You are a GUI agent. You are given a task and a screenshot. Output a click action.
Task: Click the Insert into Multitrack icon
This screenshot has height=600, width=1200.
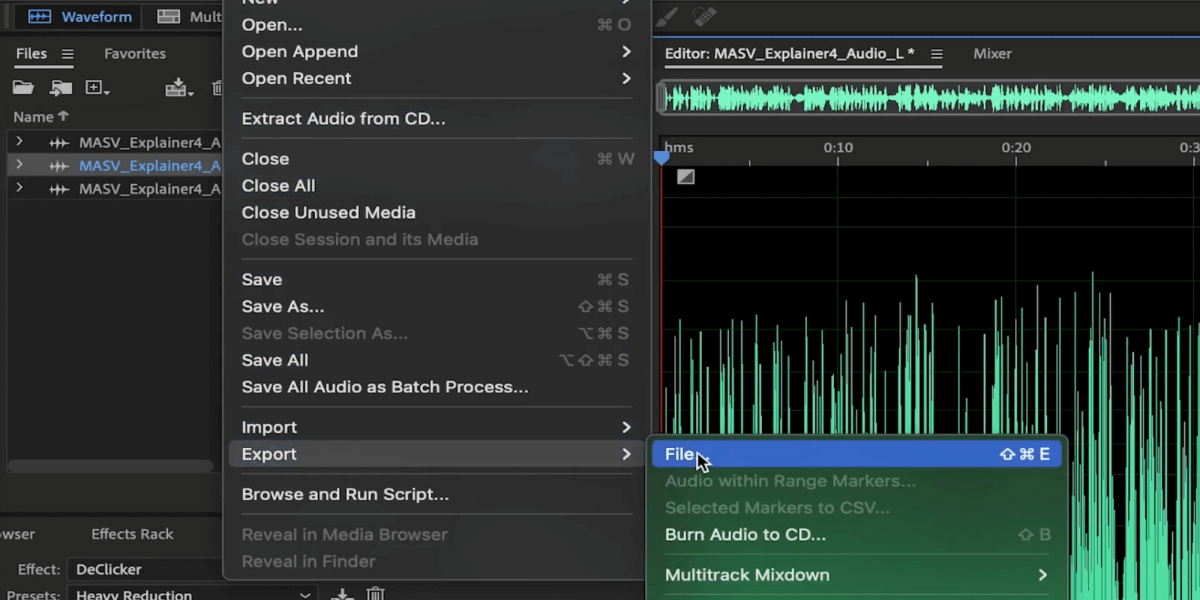pos(179,88)
